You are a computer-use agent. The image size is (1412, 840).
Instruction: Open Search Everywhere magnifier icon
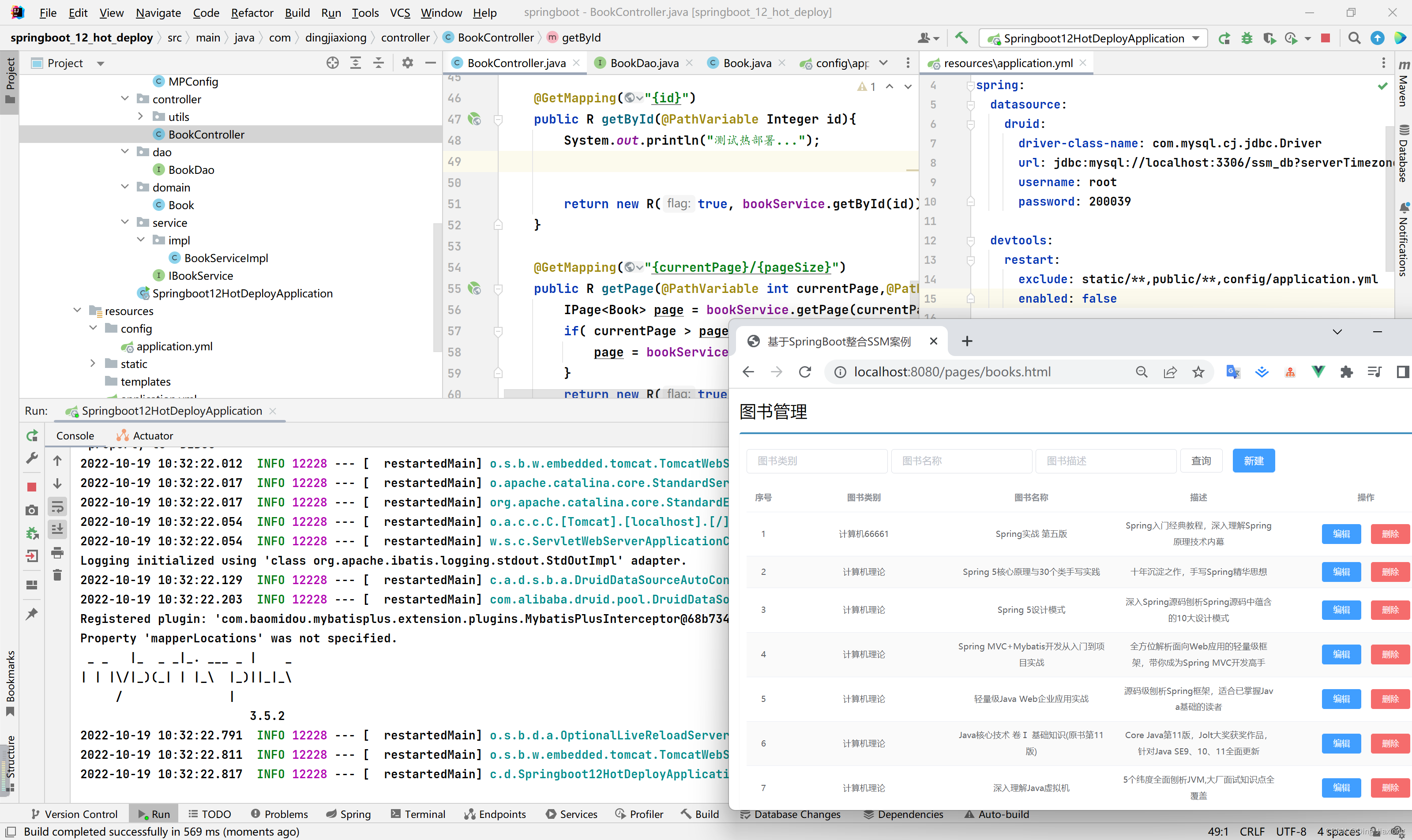1354,38
